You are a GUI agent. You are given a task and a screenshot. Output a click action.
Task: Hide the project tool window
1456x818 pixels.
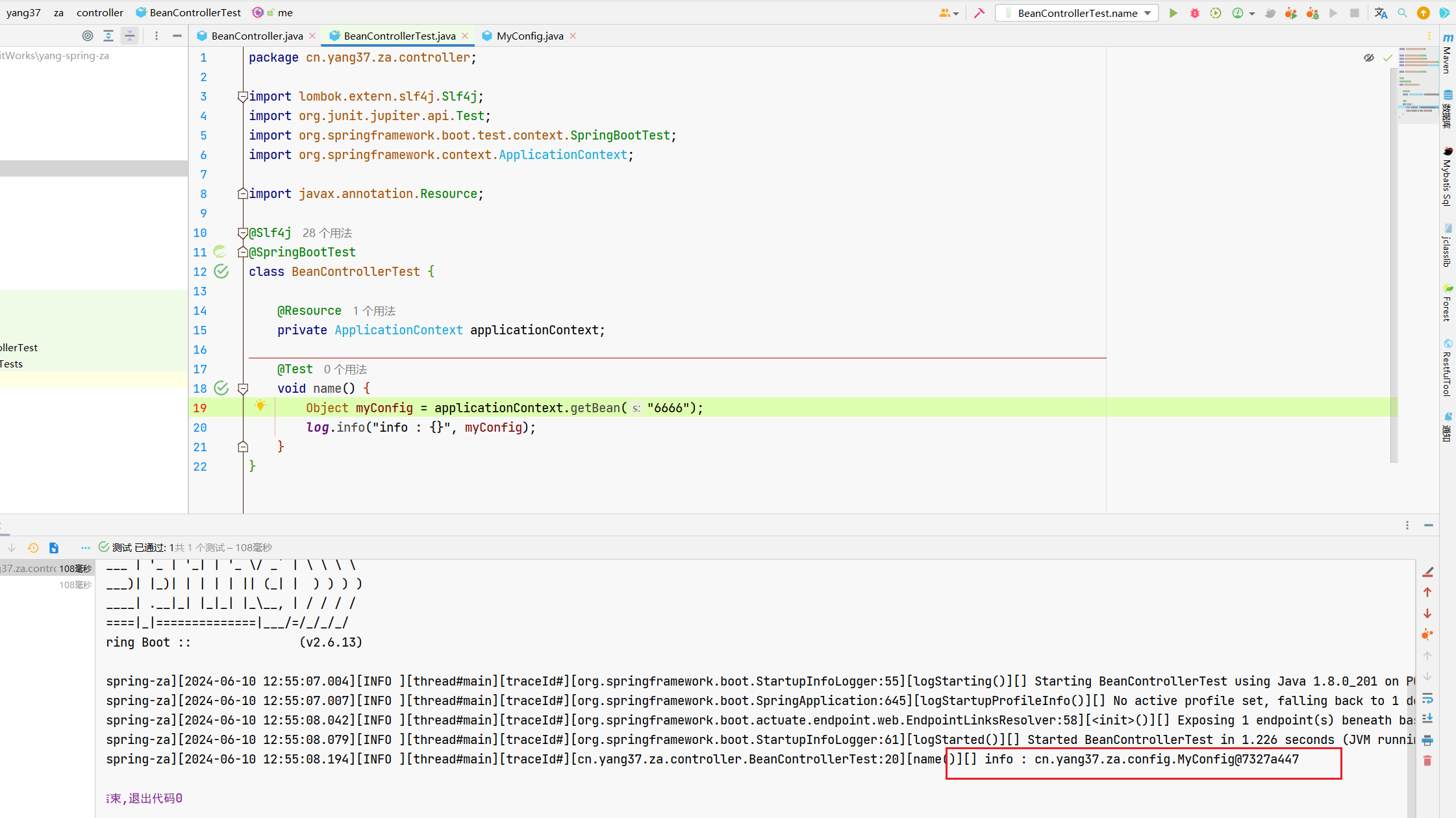tap(177, 36)
